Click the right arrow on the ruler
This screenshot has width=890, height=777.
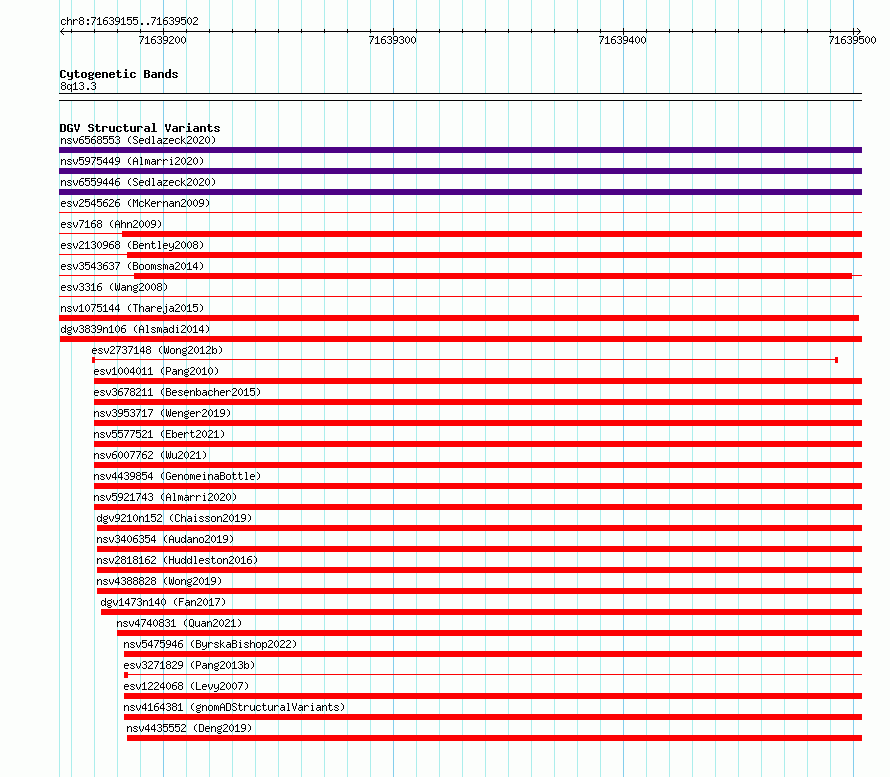(x=858, y=31)
